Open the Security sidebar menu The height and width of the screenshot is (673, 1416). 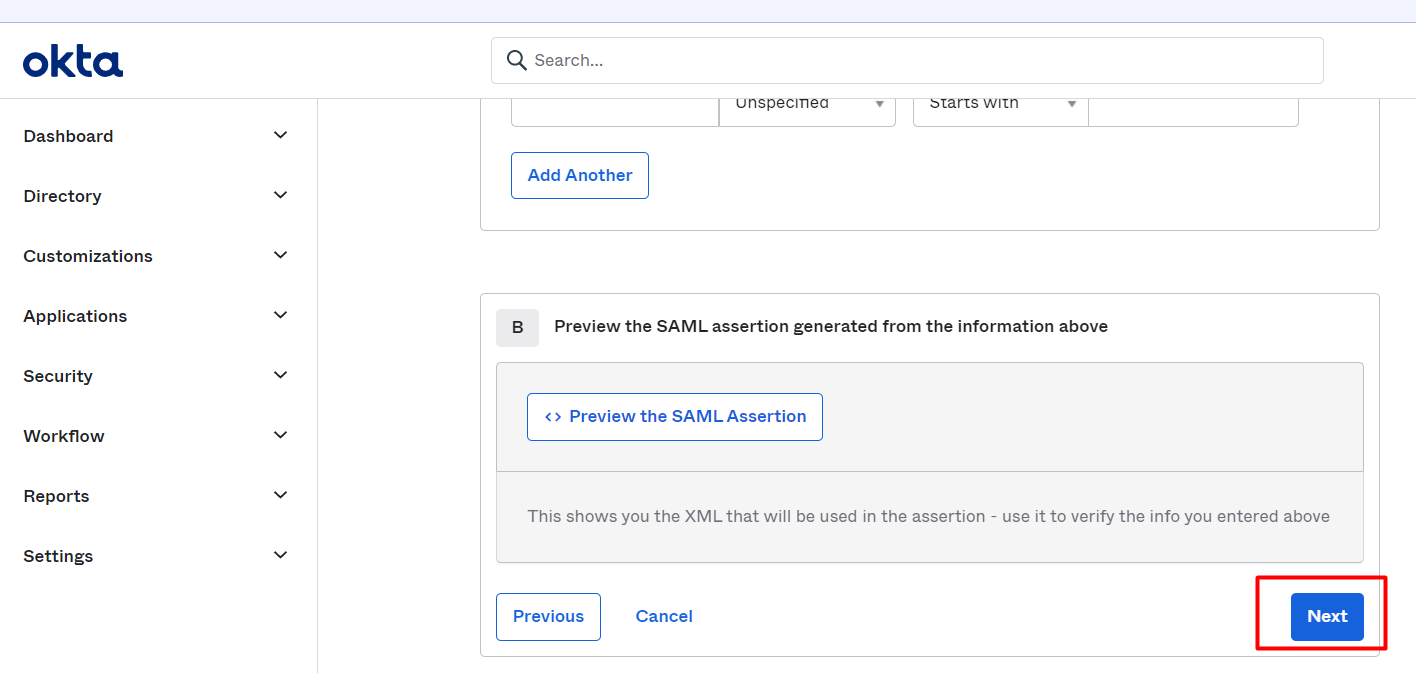click(58, 376)
